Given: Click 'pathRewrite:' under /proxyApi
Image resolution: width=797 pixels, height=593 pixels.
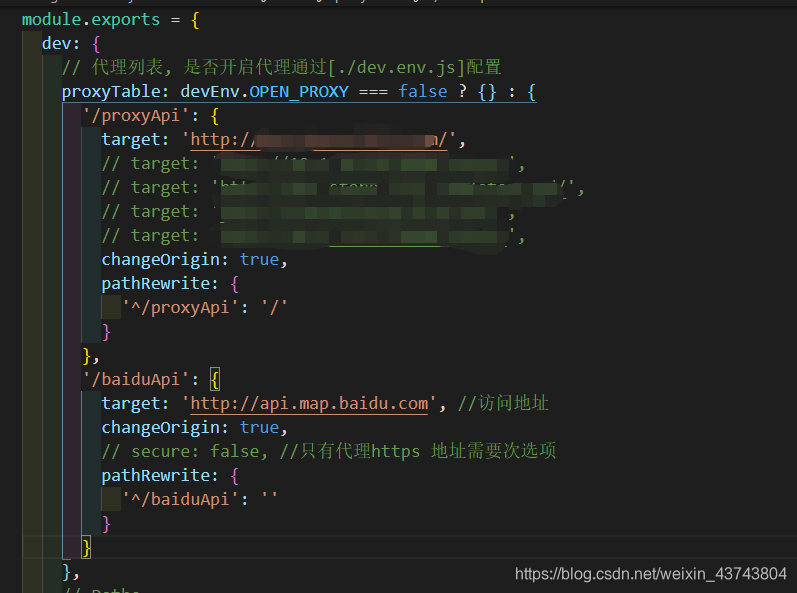Looking at the screenshot, I should pyautogui.click(x=160, y=284).
